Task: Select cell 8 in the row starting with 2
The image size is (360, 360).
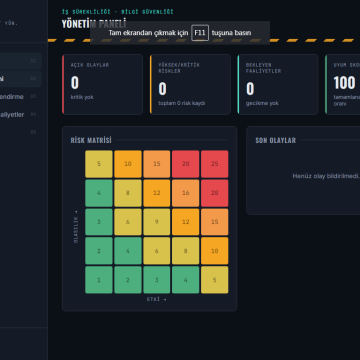Action: point(186,251)
